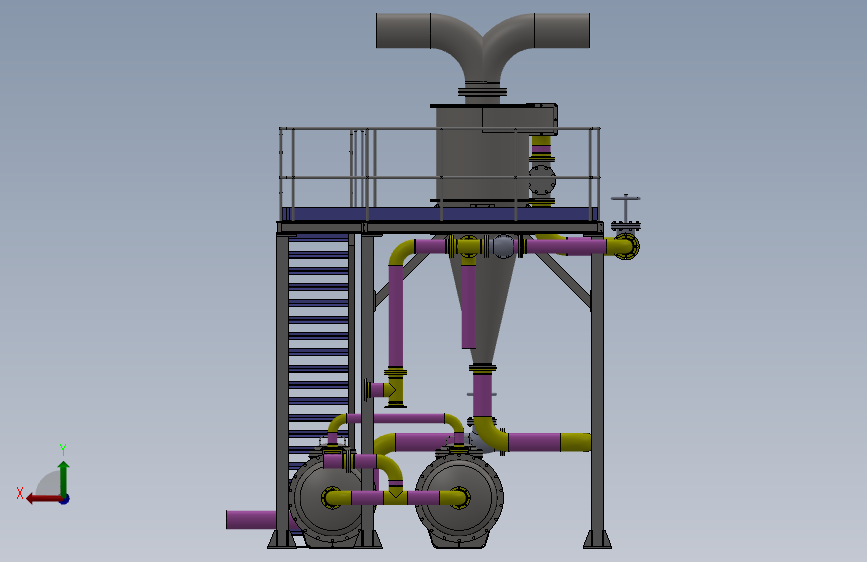
Task: Click the red X axis arrow of triad
Action: [x=43, y=499]
